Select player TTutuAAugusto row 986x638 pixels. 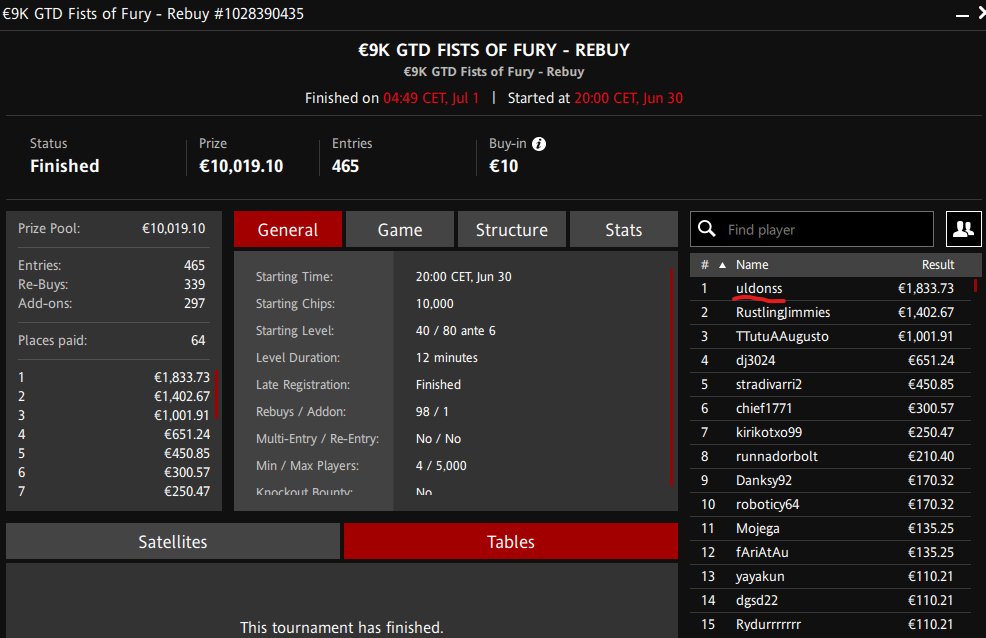pos(830,336)
